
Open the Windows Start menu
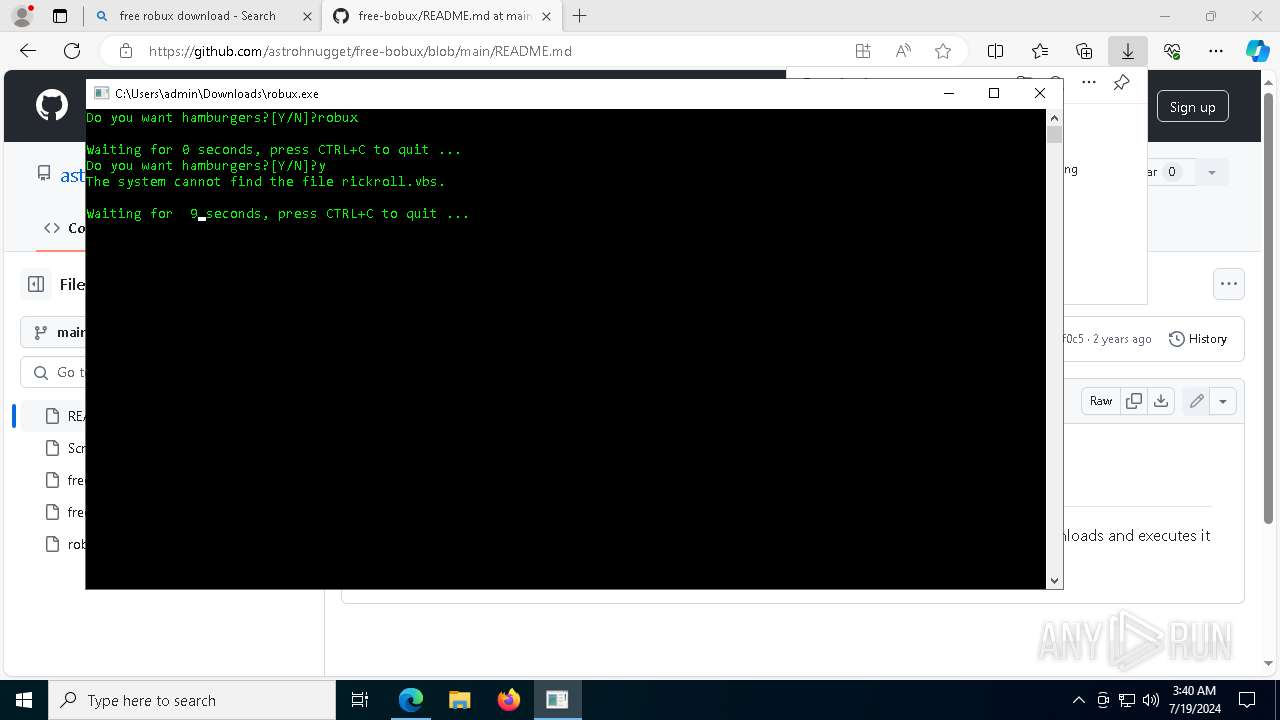24,700
